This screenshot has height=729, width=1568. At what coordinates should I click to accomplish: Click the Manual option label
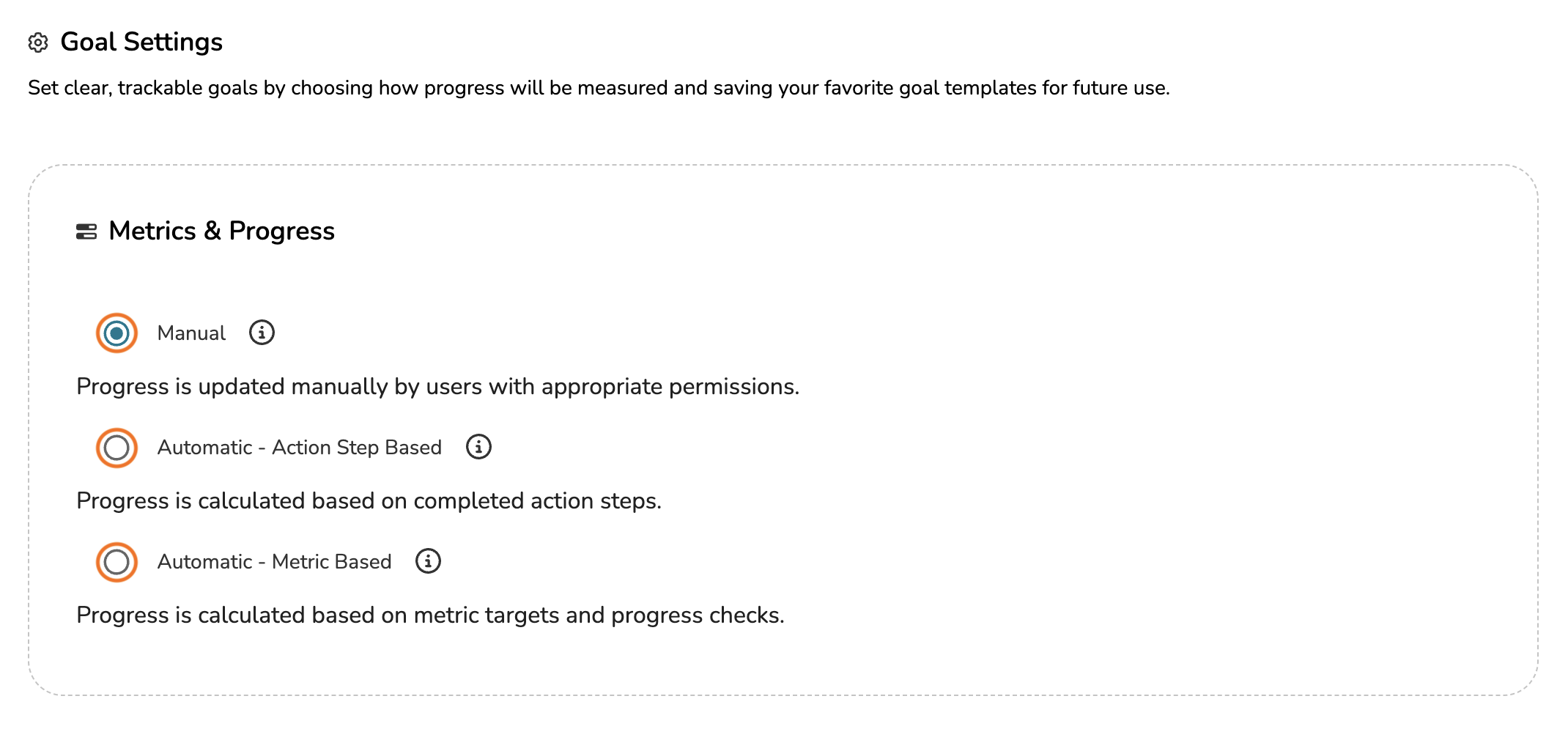pos(191,333)
